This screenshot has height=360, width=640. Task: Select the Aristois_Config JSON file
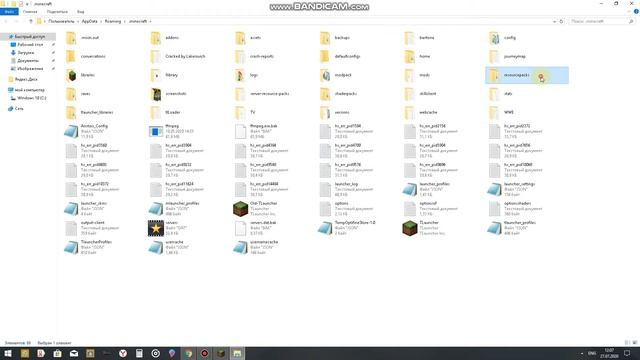tap(87, 131)
